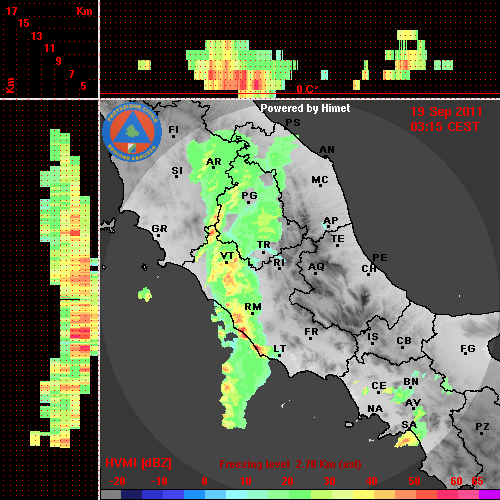Pick the gray segment of the dBZ color bar
The height and width of the screenshot is (500, 500).
click(x=111, y=495)
